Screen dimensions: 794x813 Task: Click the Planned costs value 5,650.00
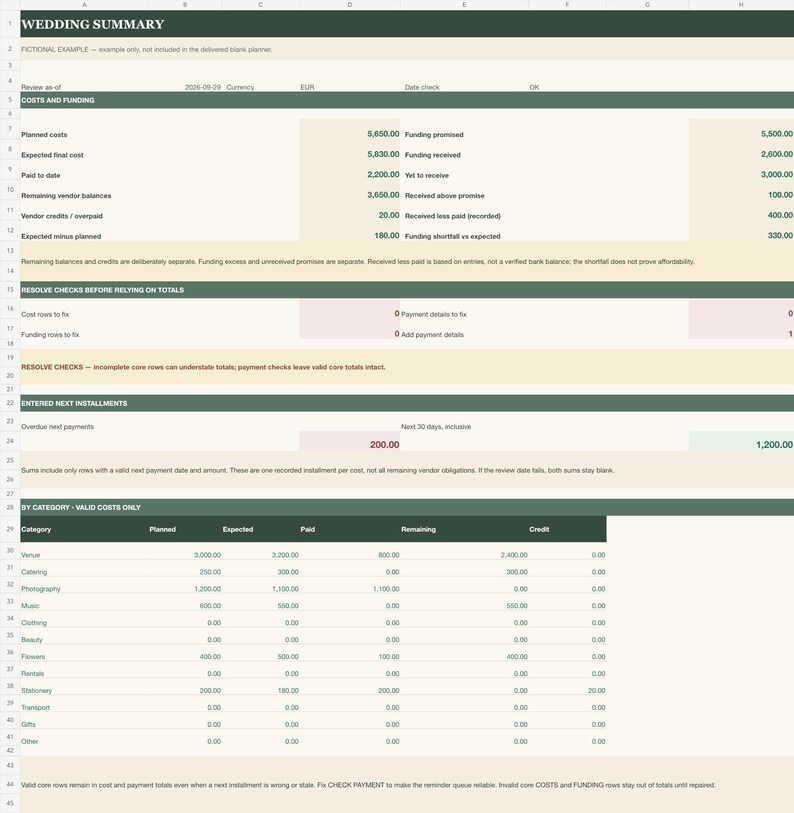(x=383, y=134)
